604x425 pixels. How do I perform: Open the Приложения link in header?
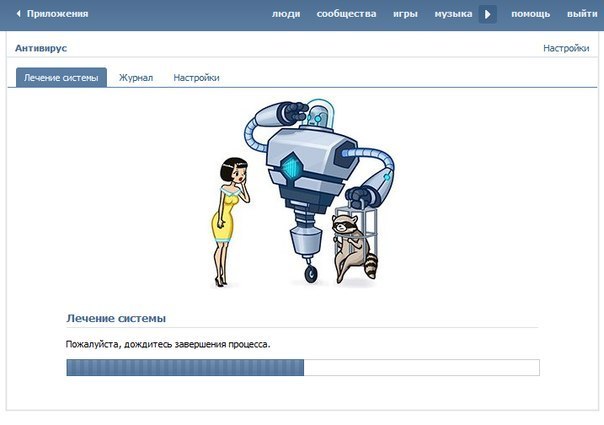click(x=57, y=14)
